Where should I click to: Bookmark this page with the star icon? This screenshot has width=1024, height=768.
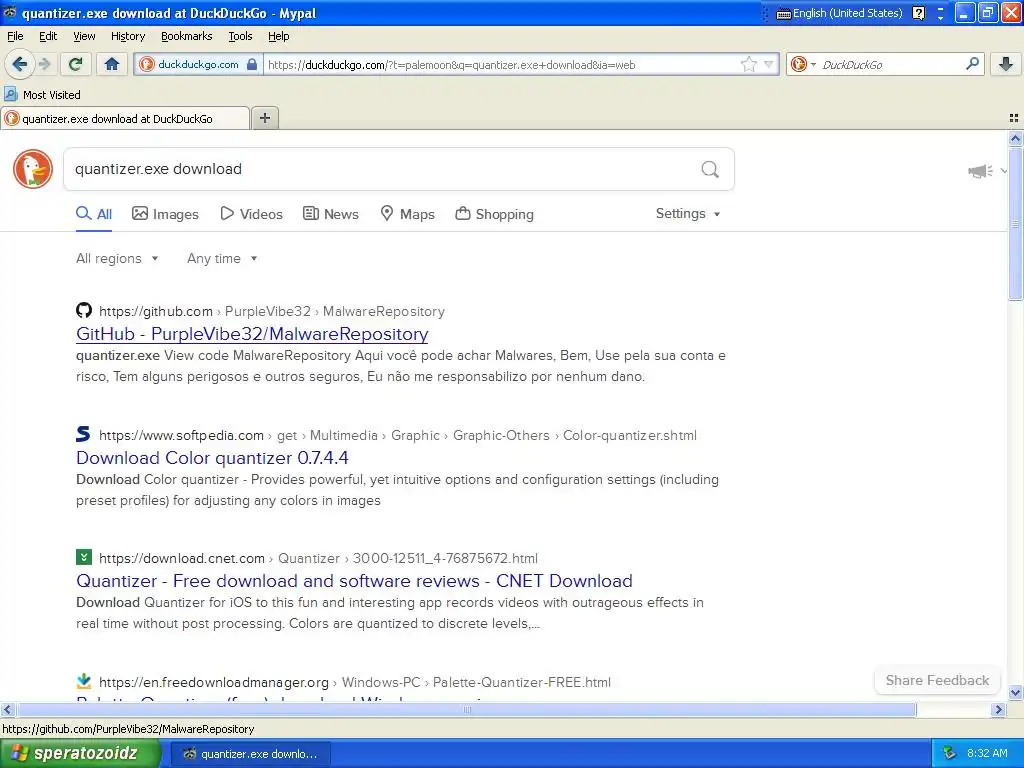coord(748,64)
